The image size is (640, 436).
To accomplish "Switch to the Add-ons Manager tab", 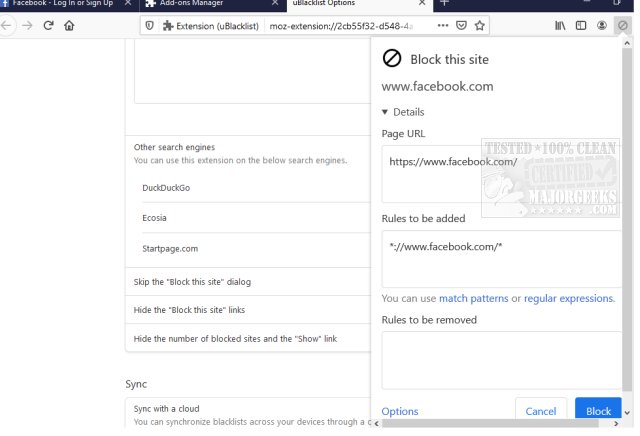I will (190, 4).
